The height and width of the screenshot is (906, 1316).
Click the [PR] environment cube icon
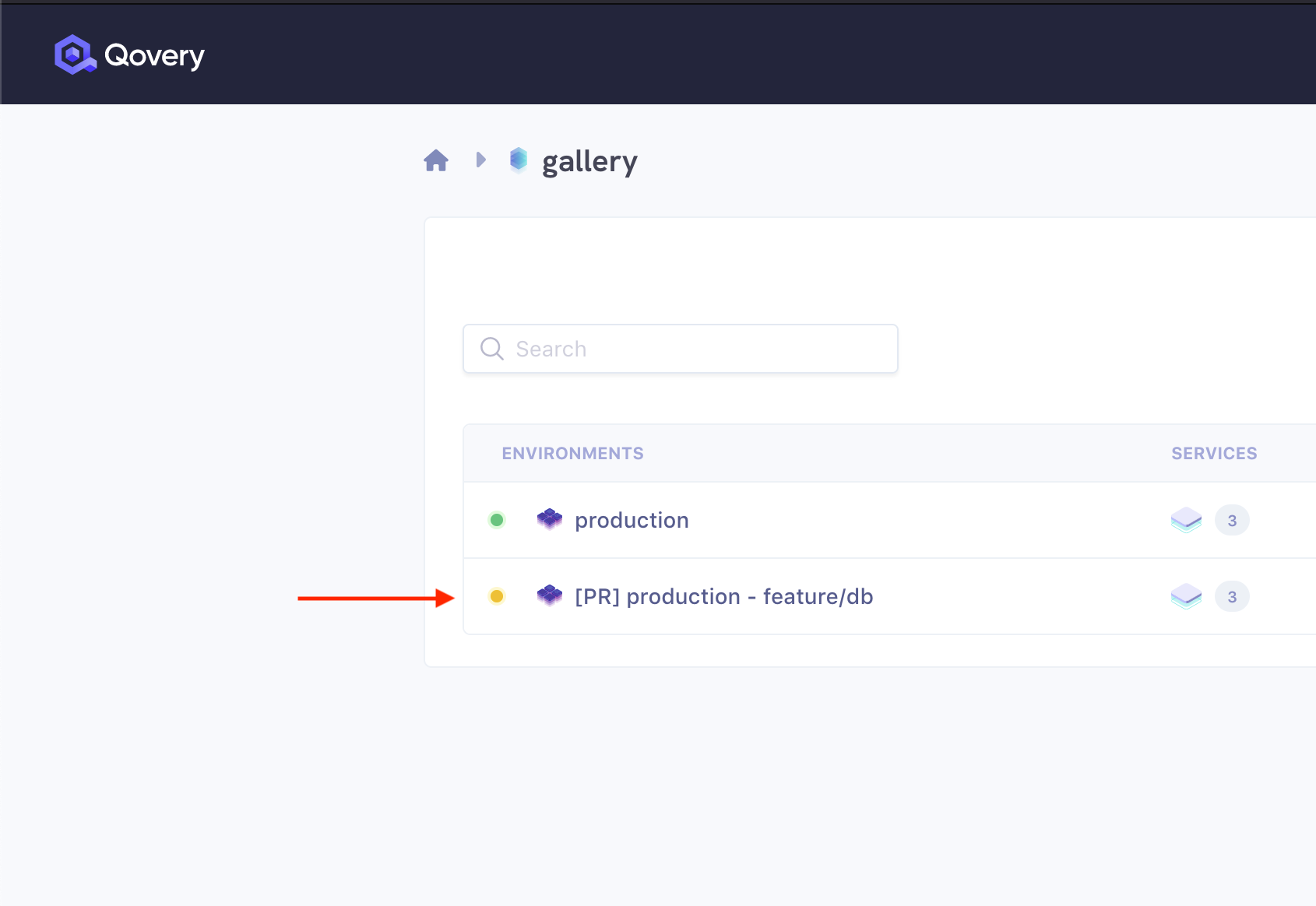pyautogui.click(x=550, y=595)
